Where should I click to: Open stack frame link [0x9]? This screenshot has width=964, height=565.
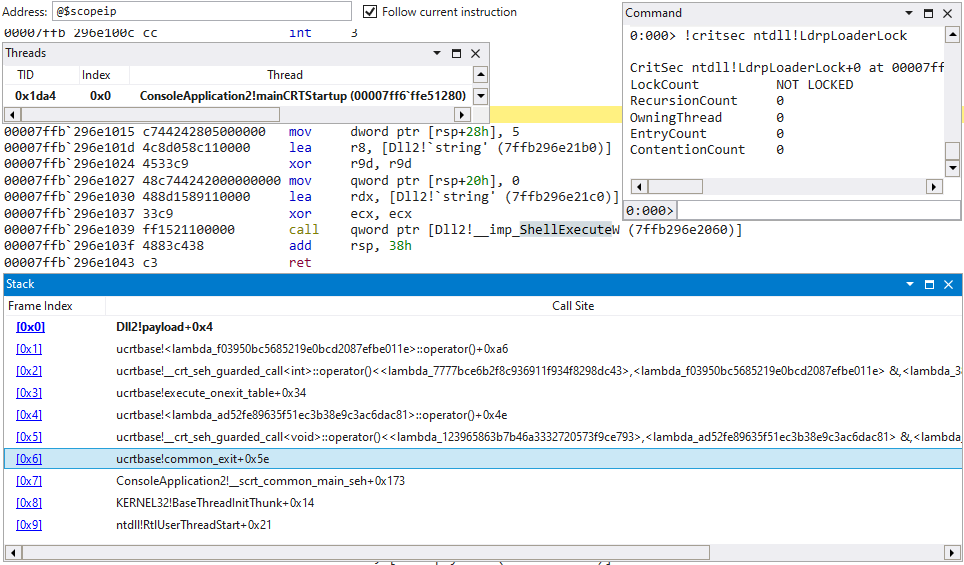(x=29, y=525)
